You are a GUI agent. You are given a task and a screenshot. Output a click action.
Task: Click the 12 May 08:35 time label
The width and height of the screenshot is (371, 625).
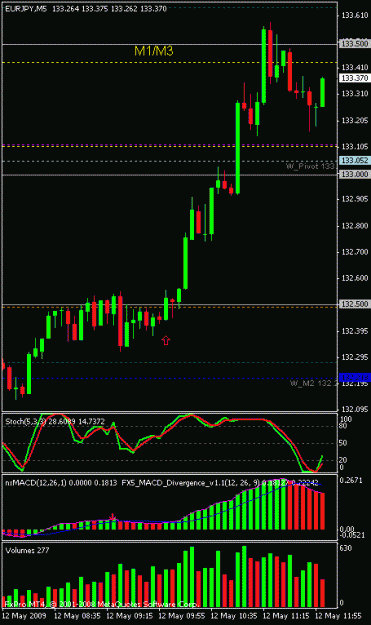pos(77,616)
